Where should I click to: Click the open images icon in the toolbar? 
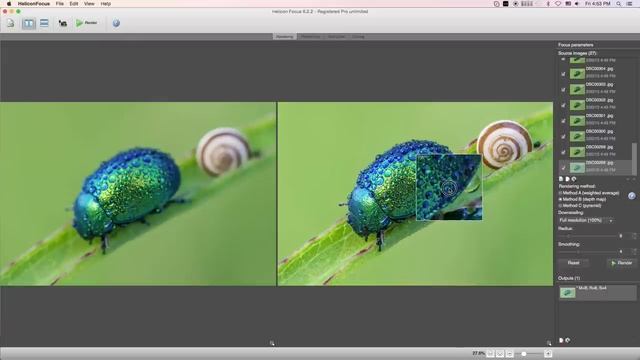click(x=11, y=23)
